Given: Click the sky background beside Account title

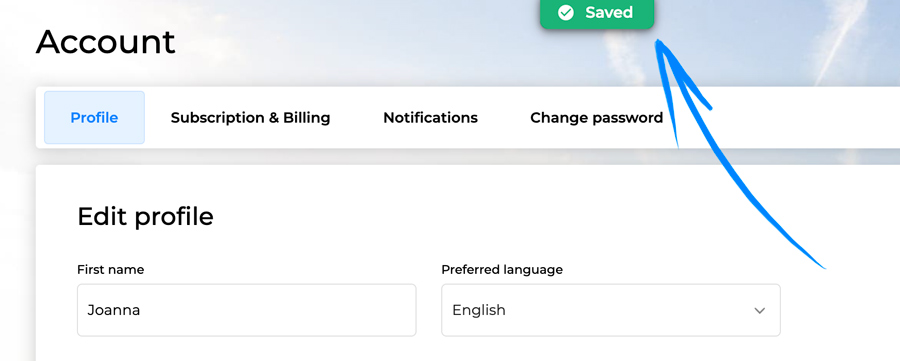Looking at the screenshot, I should click(x=344, y=43).
